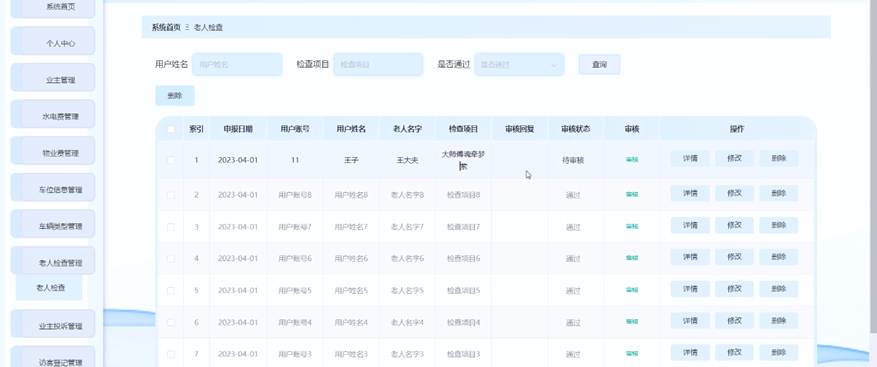Open the 是否通过 dropdown filter
This screenshot has height=367, width=877.
coord(519,64)
